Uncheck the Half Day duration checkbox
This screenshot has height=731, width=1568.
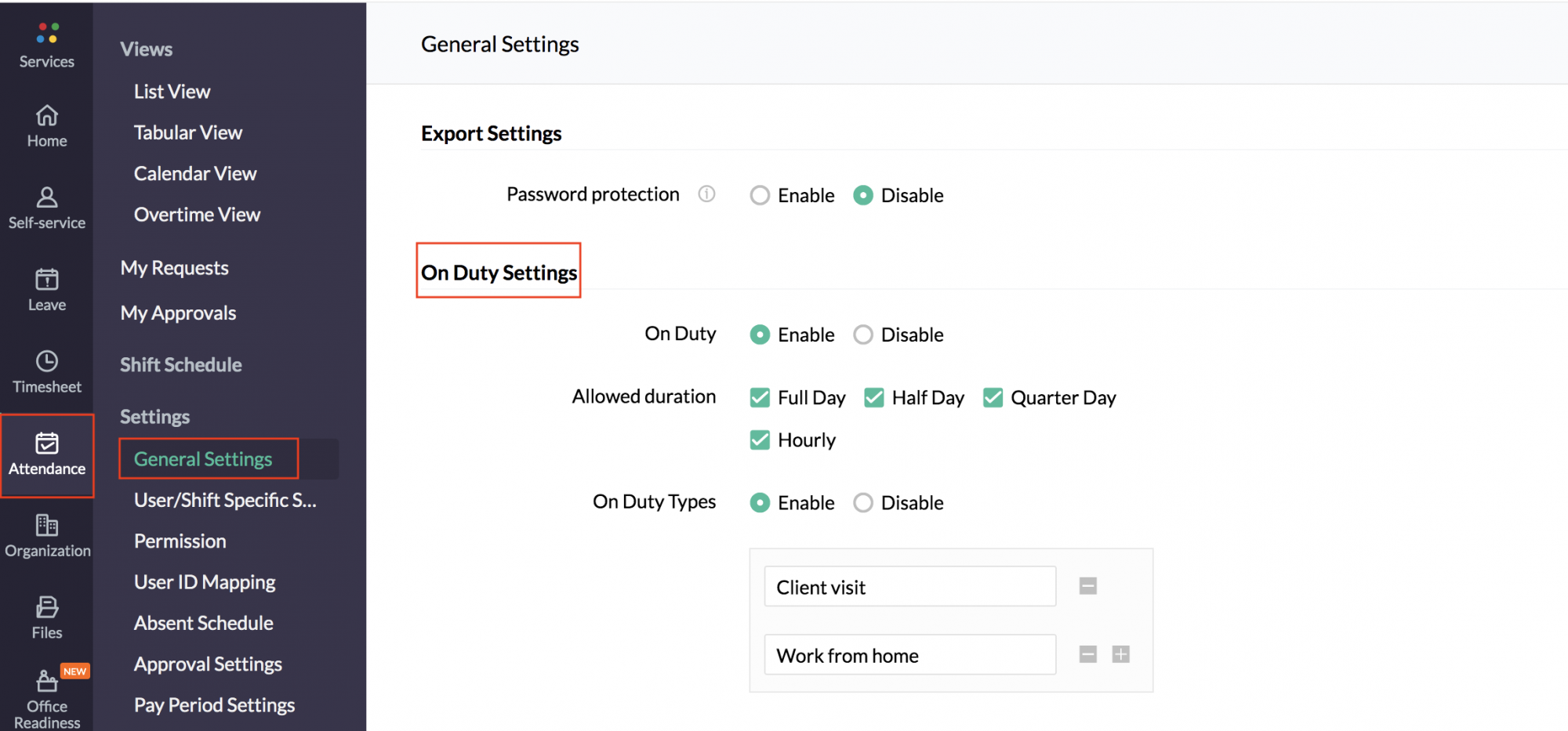click(873, 398)
